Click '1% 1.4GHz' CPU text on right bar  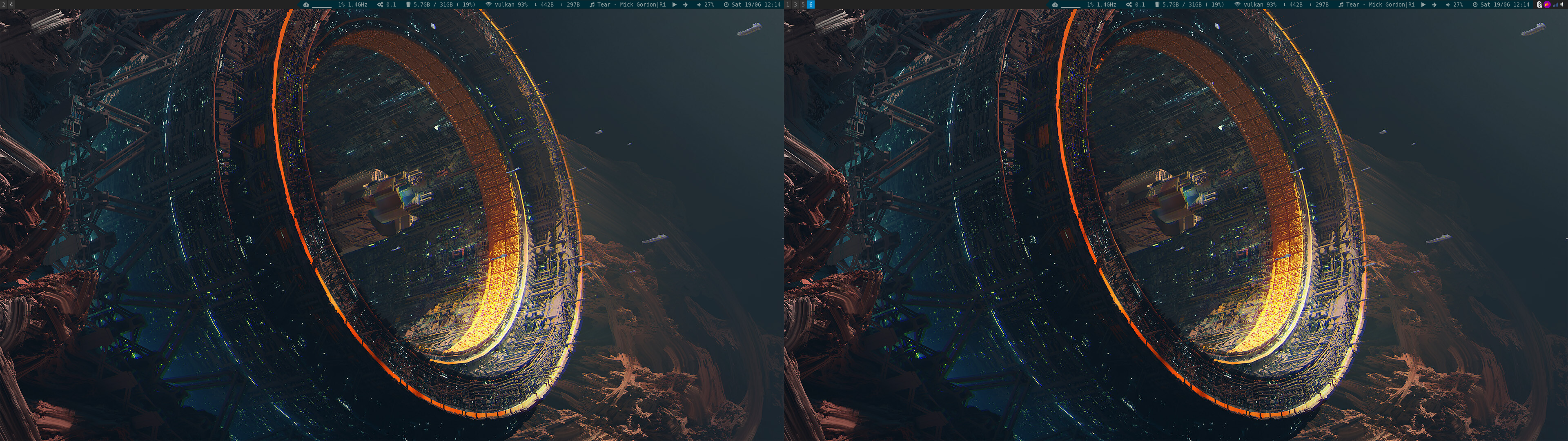coord(1102,5)
